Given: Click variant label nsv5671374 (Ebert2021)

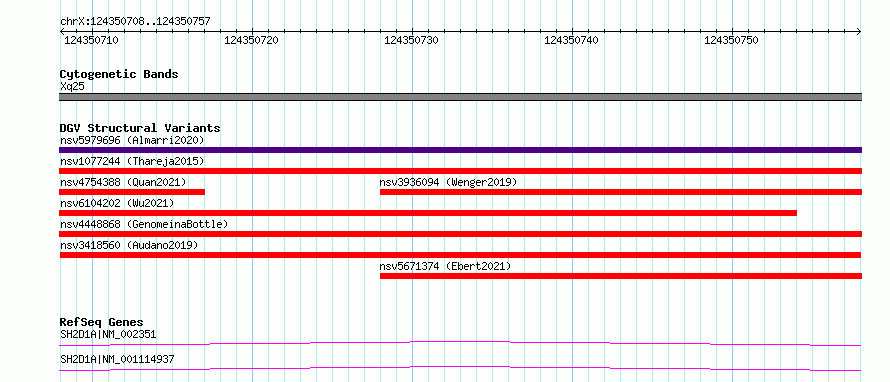Looking at the screenshot, I should click(x=446, y=266).
